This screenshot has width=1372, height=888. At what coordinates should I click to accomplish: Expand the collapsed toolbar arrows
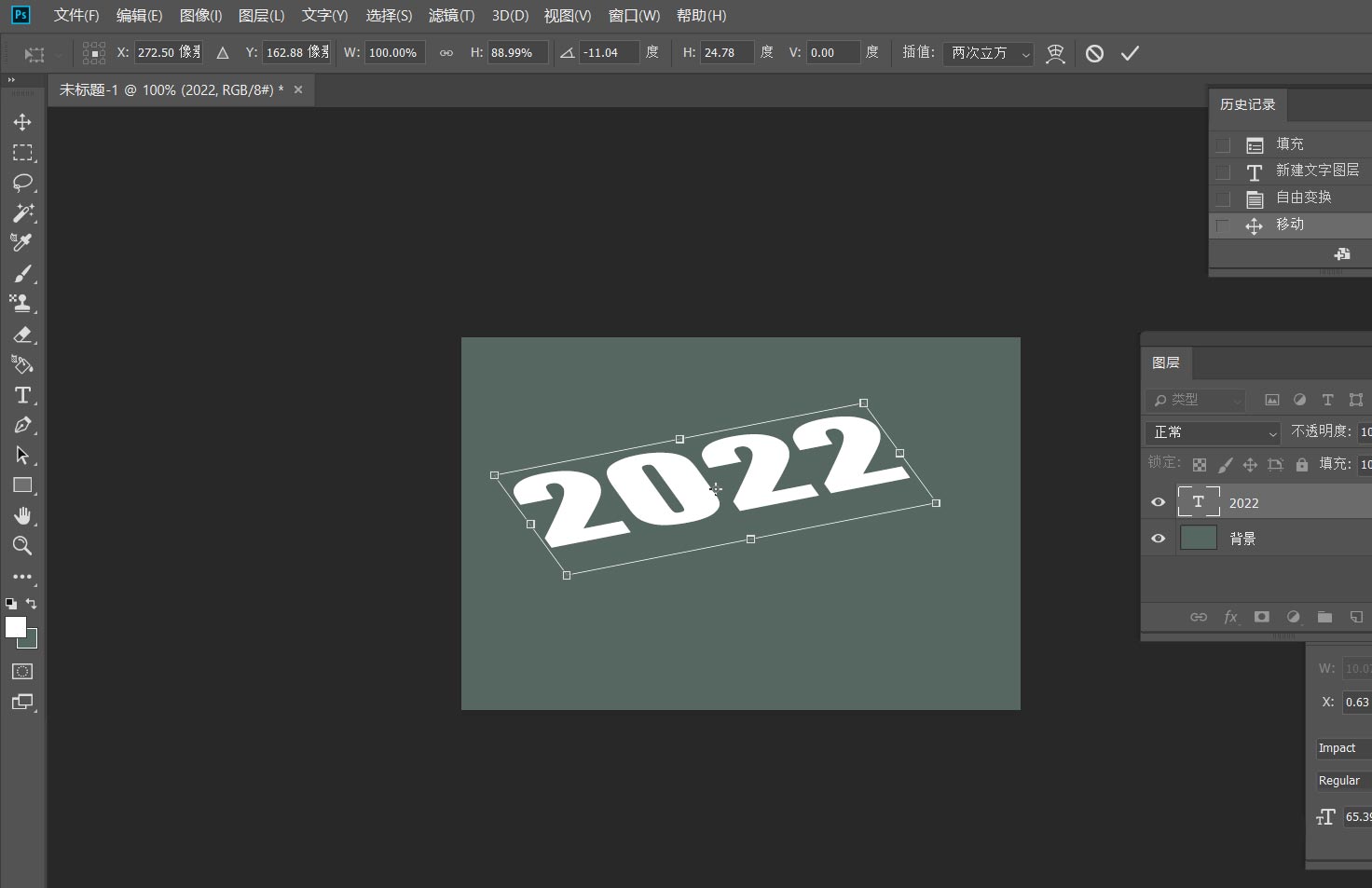tap(11, 80)
